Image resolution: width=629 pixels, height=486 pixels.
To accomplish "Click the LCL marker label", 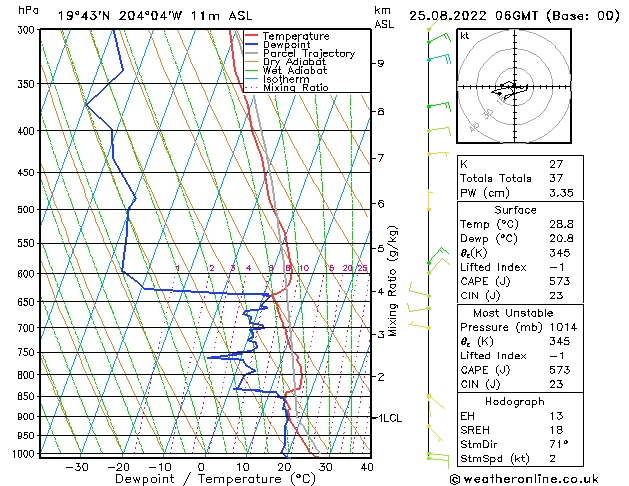I will pos(394,418).
